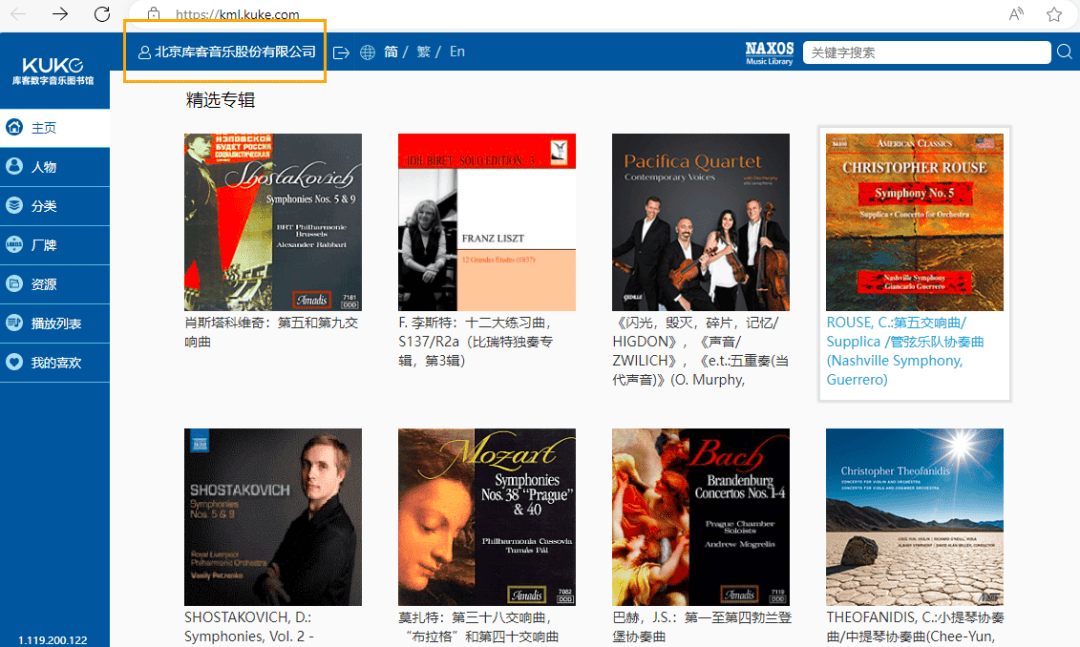Open the Christopher Rouse Symphony No. 5 album cover
This screenshot has width=1080, height=647.
click(914, 222)
